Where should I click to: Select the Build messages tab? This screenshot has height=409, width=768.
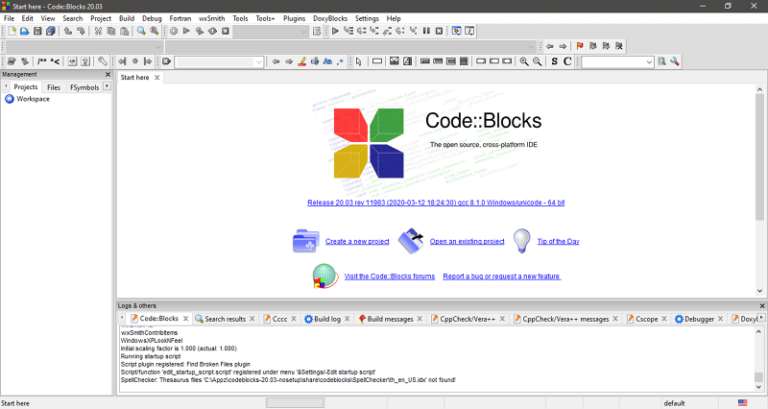point(390,319)
